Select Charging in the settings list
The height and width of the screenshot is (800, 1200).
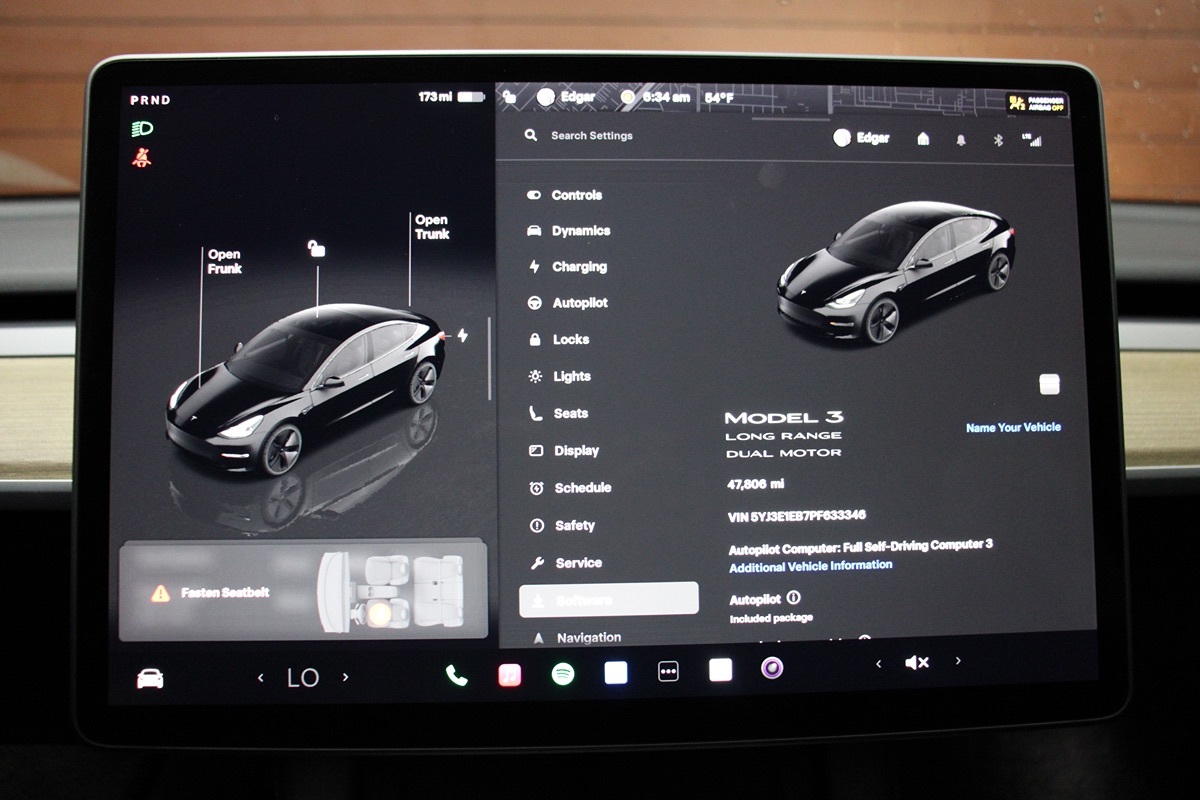pyautogui.click(x=578, y=267)
